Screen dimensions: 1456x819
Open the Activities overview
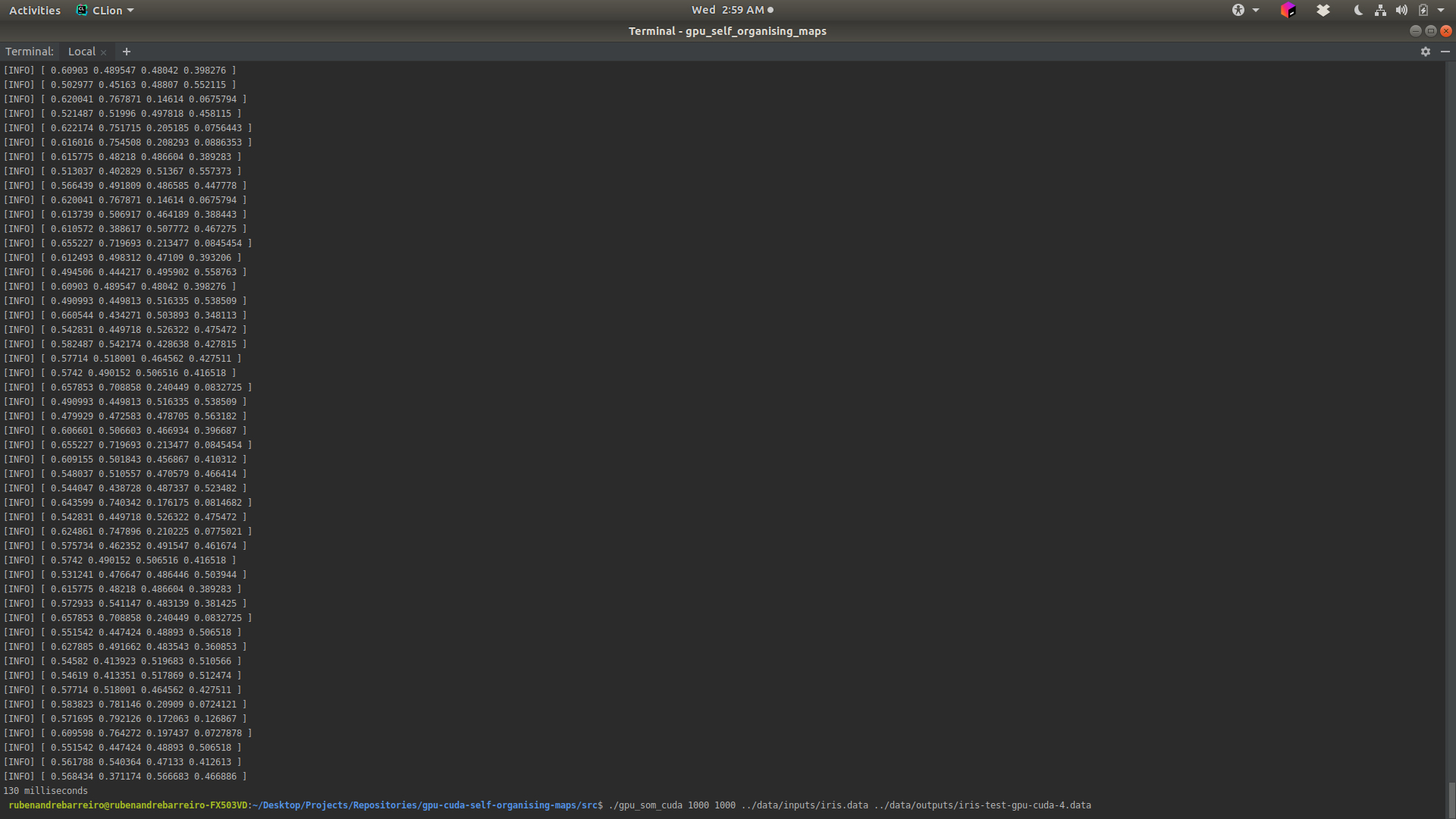(x=35, y=10)
